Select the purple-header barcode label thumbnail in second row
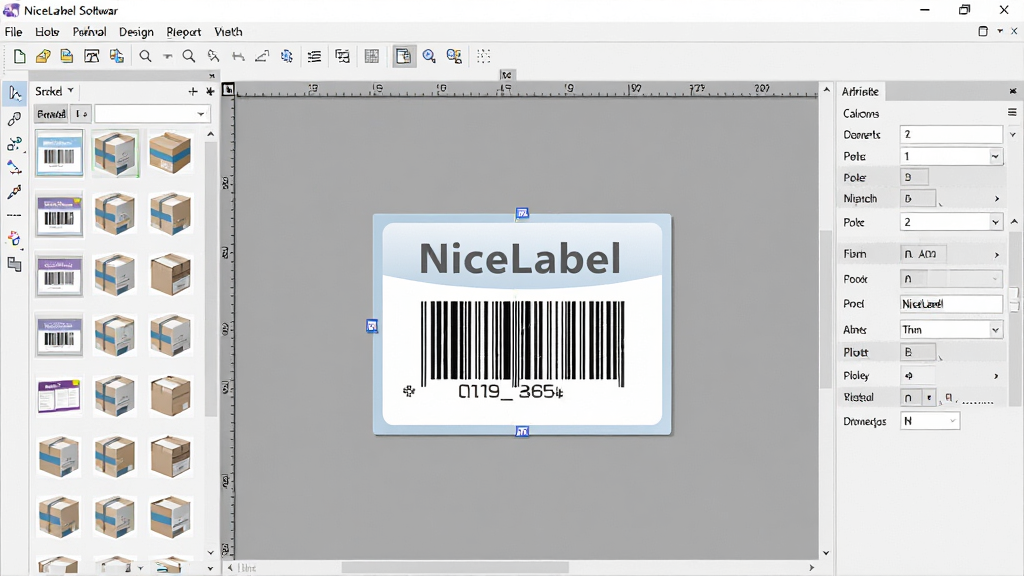The width and height of the screenshot is (1024, 576). pos(59,214)
